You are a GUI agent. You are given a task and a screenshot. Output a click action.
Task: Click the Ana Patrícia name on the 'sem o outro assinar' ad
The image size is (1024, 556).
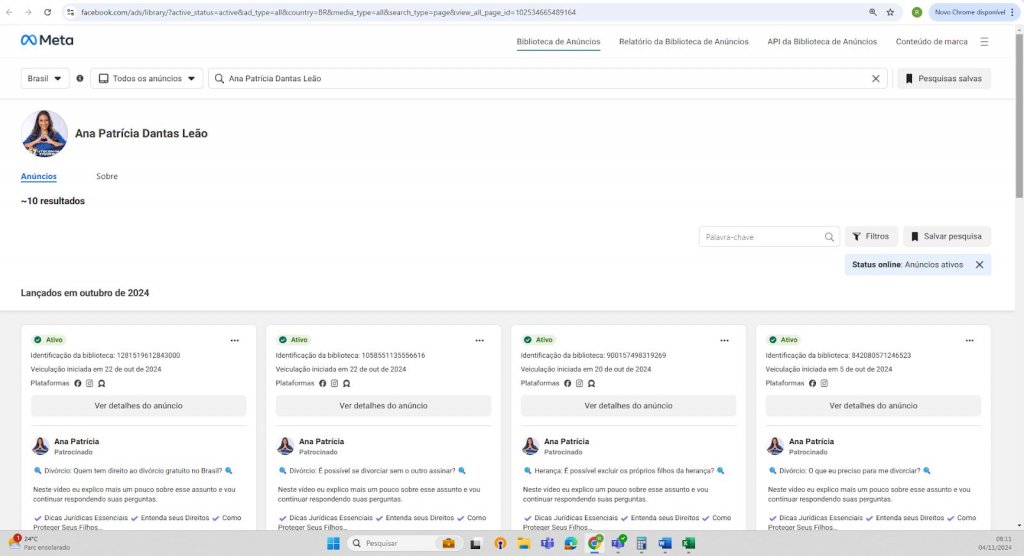coord(321,442)
